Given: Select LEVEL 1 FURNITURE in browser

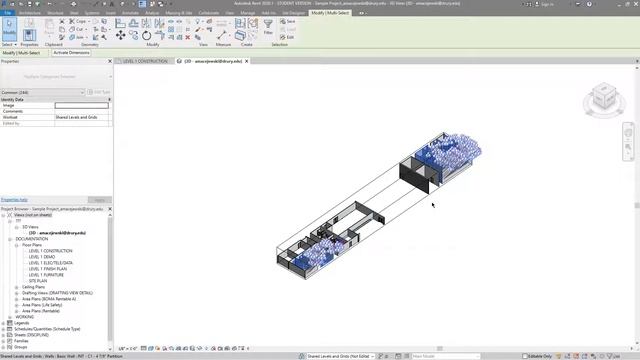Looking at the screenshot, I should [46, 275].
